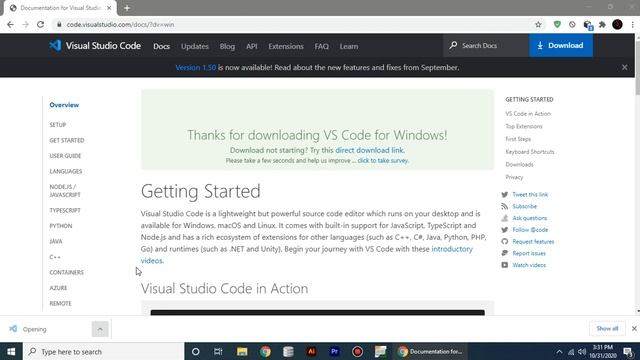Open the action center notifications icon

[628, 351]
